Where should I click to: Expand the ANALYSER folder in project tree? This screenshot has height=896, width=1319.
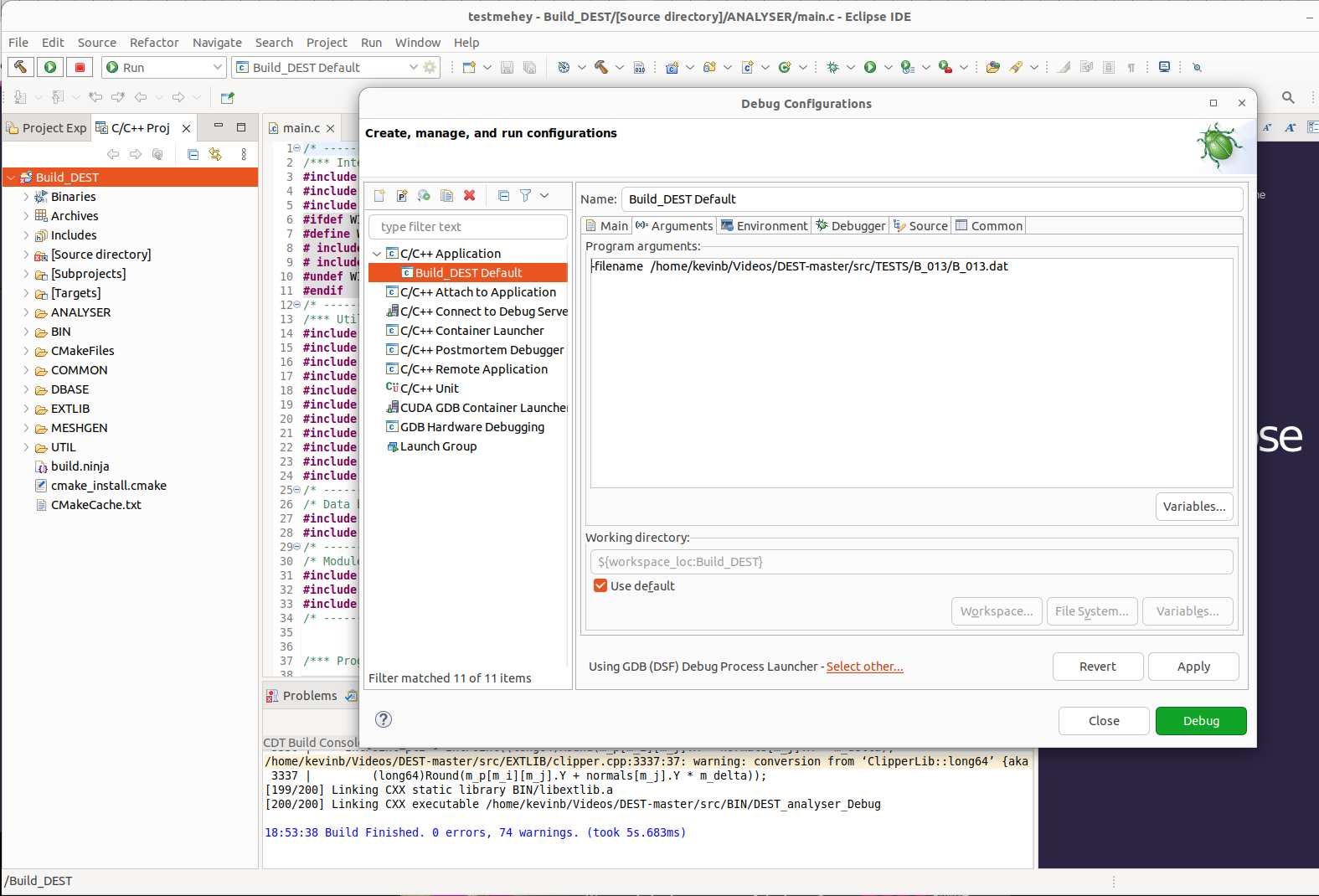click(x=26, y=312)
